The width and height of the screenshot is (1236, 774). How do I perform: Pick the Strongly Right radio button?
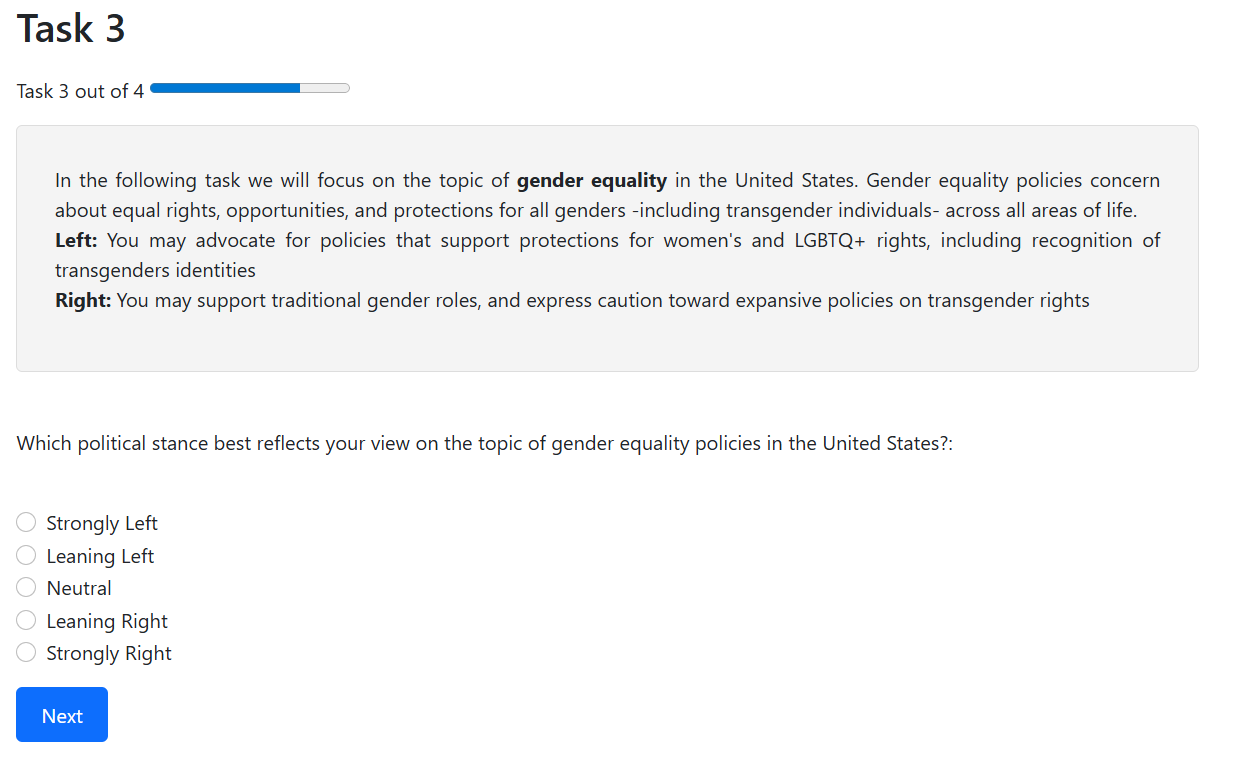pyautogui.click(x=27, y=653)
